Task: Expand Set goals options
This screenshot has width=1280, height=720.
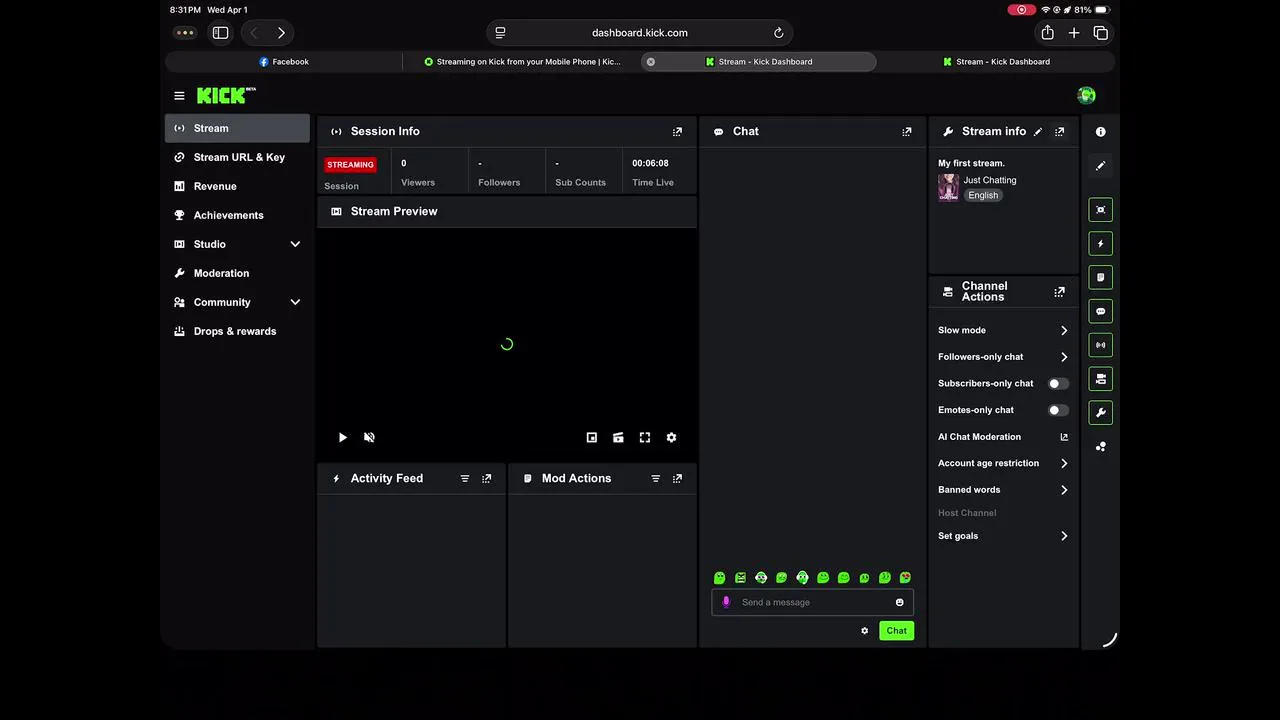Action: tap(1064, 536)
